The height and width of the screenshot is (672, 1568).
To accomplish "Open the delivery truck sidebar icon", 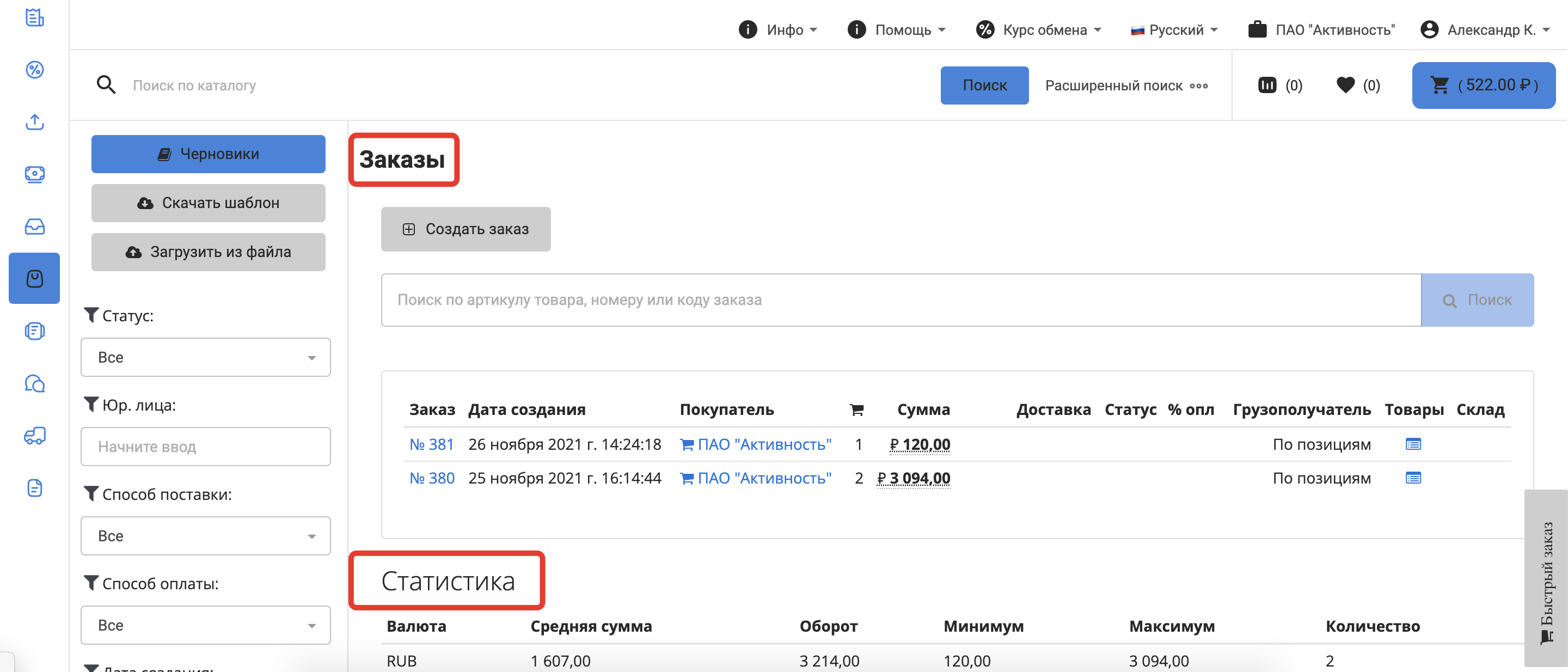I will [34, 436].
